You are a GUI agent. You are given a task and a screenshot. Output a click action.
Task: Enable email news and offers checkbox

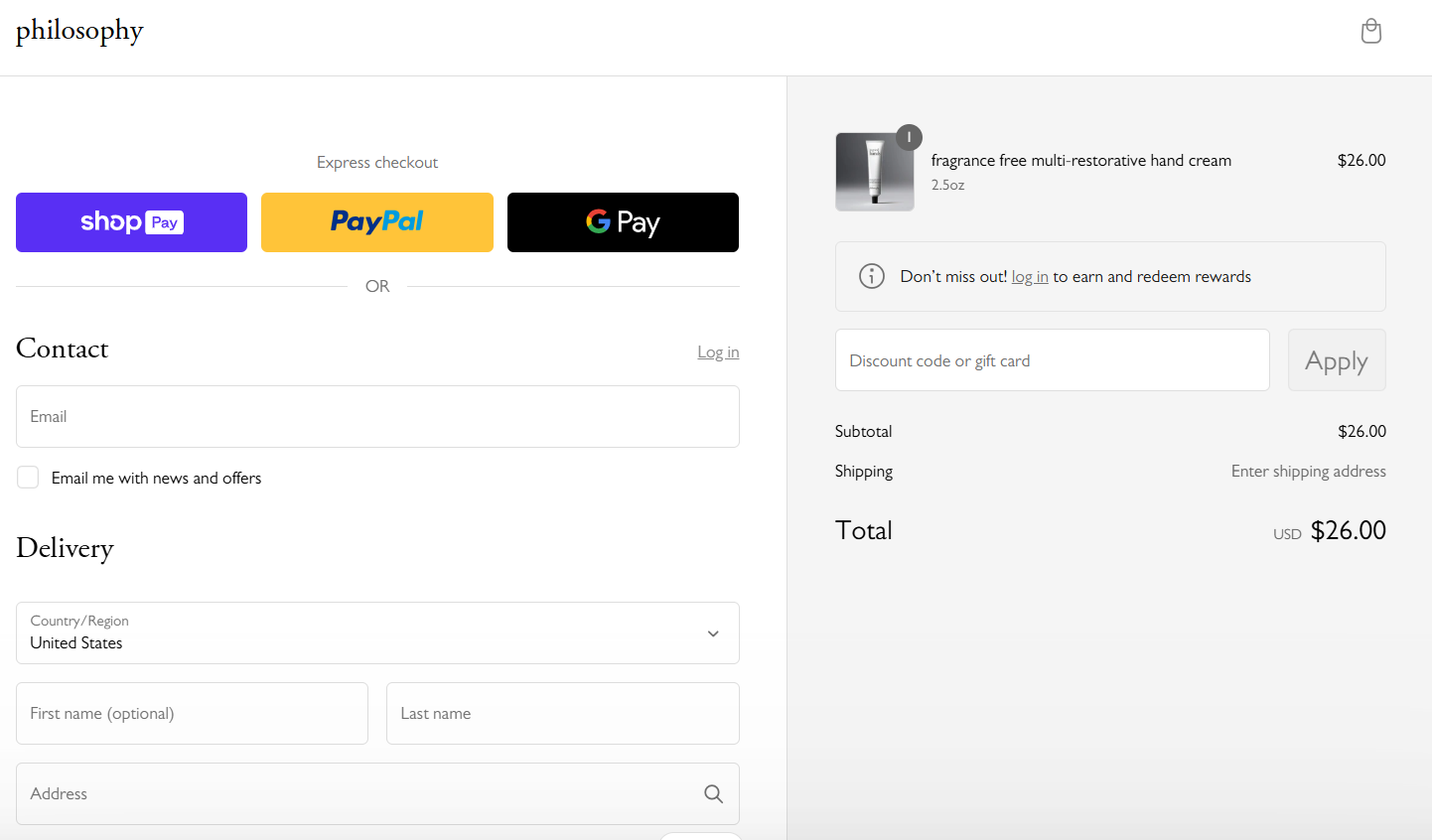pos(28,478)
